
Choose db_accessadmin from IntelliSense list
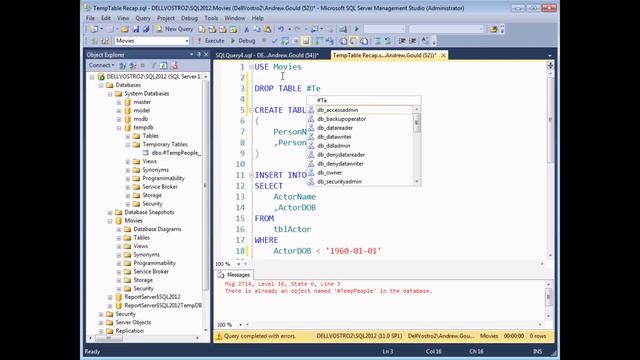coord(338,110)
